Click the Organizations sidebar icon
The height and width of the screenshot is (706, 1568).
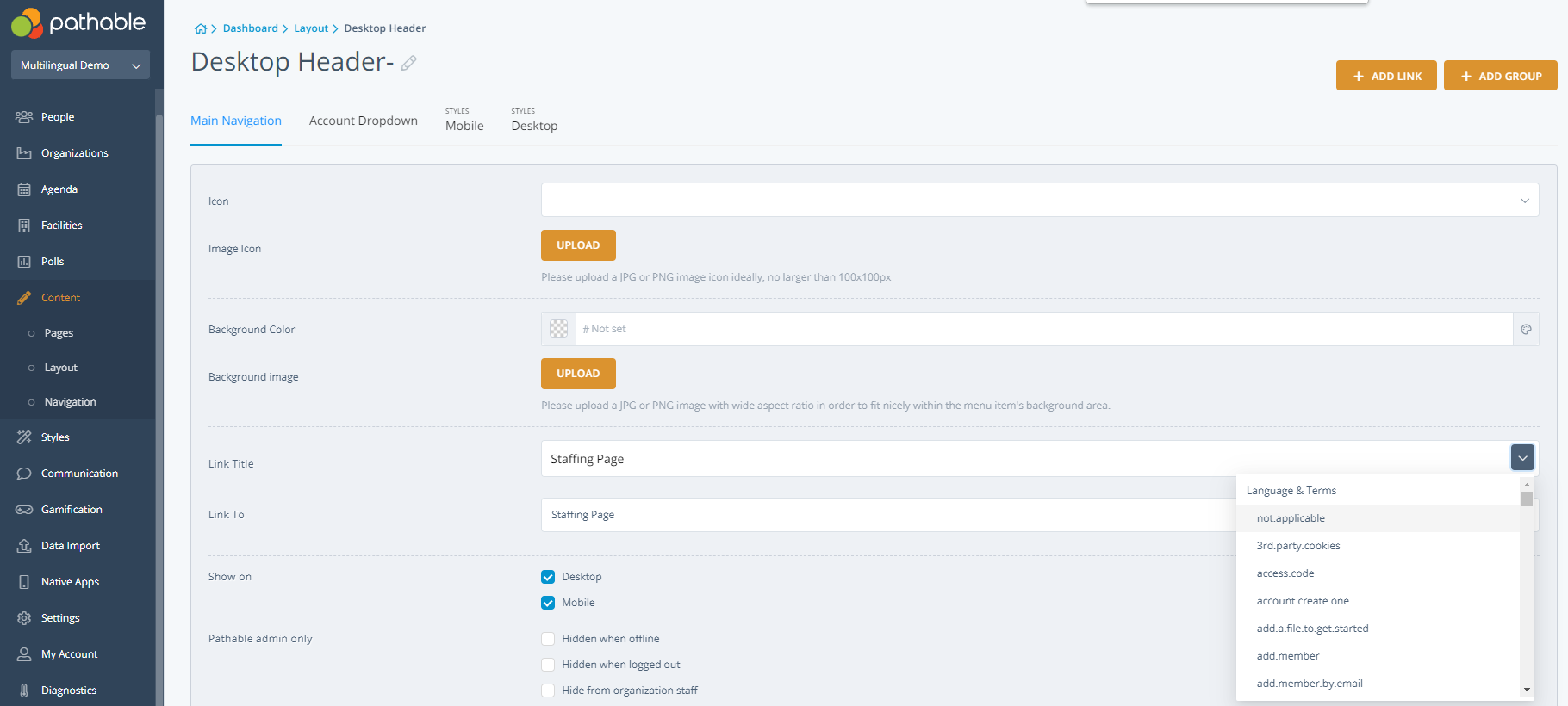pyautogui.click(x=24, y=153)
